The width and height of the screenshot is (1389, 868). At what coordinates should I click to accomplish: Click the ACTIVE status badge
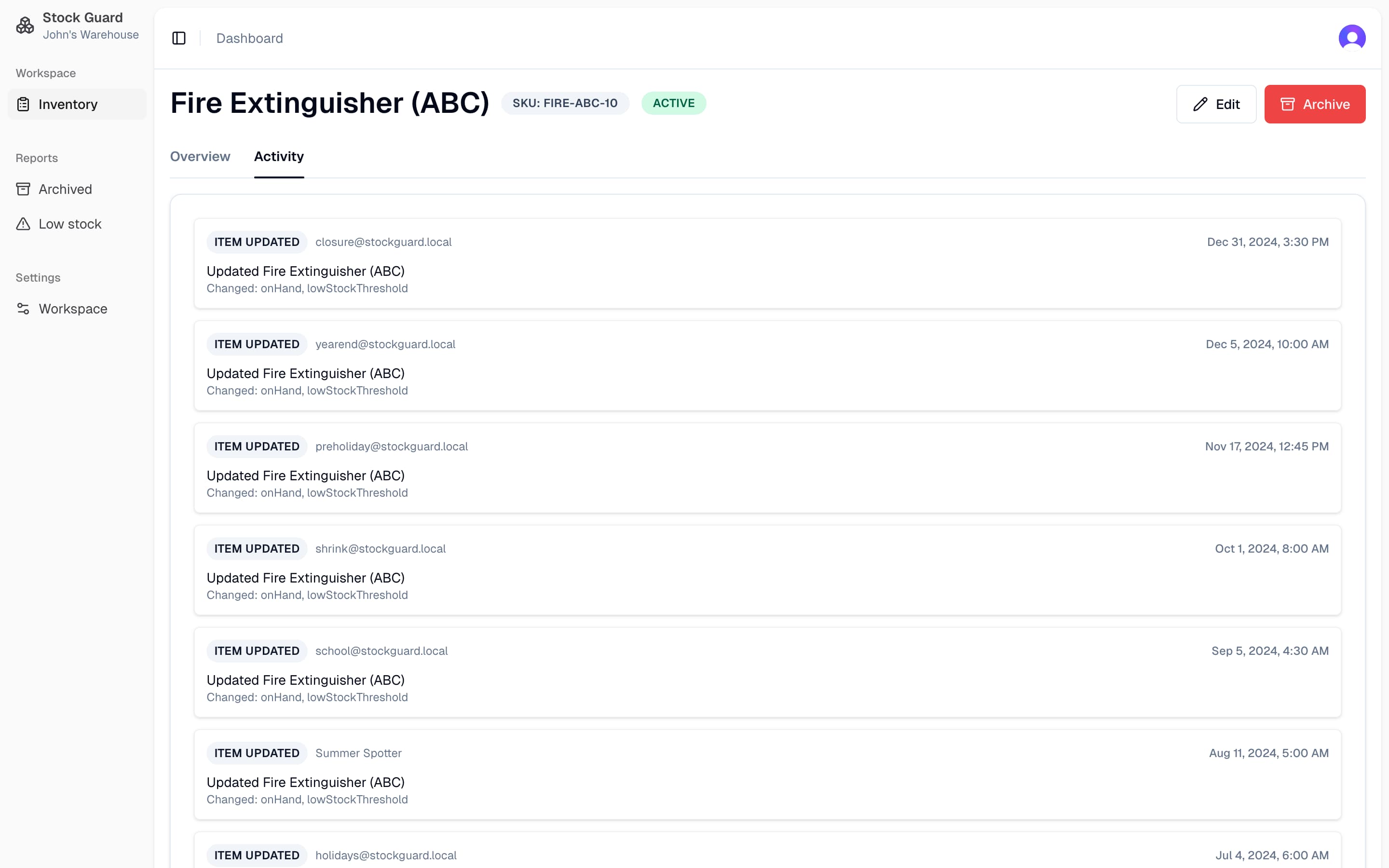click(x=674, y=103)
